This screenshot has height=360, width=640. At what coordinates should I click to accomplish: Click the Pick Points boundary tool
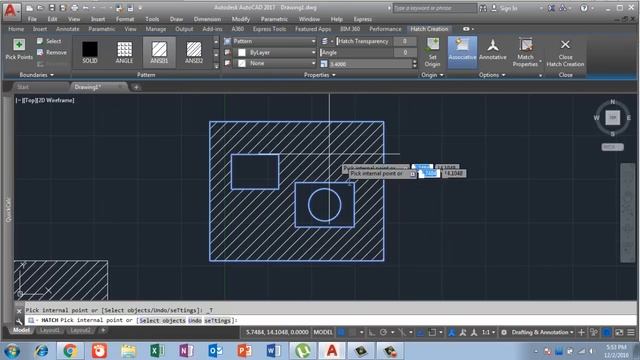pyautogui.click(x=19, y=49)
